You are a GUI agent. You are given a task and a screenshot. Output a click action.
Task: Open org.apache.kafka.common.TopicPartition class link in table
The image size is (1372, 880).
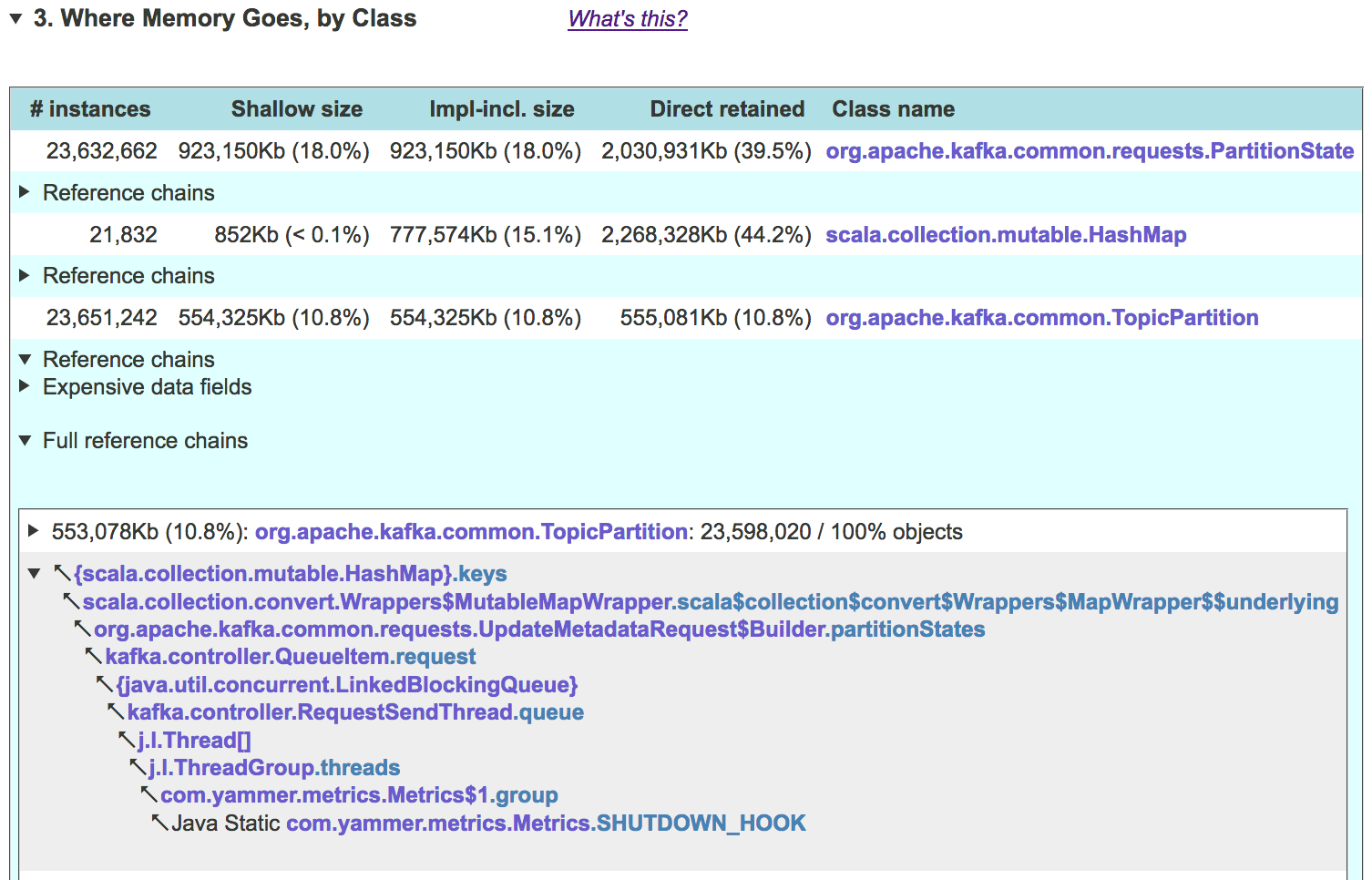pyautogui.click(x=1041, y=318)
